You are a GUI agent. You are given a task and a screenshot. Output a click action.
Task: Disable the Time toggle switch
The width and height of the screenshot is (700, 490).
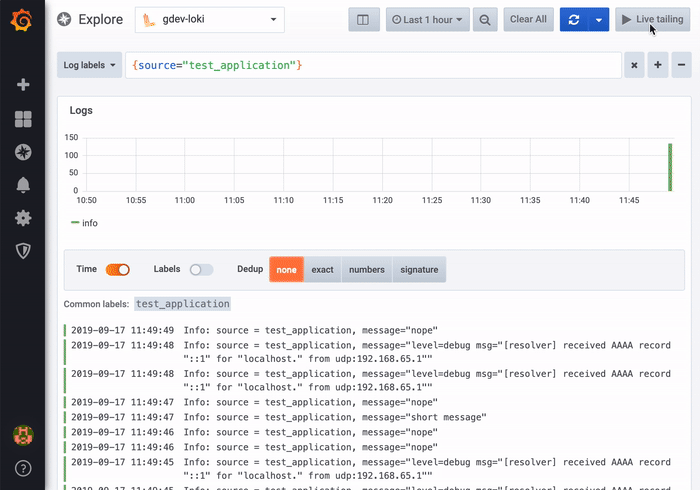(x=118, y=269)
